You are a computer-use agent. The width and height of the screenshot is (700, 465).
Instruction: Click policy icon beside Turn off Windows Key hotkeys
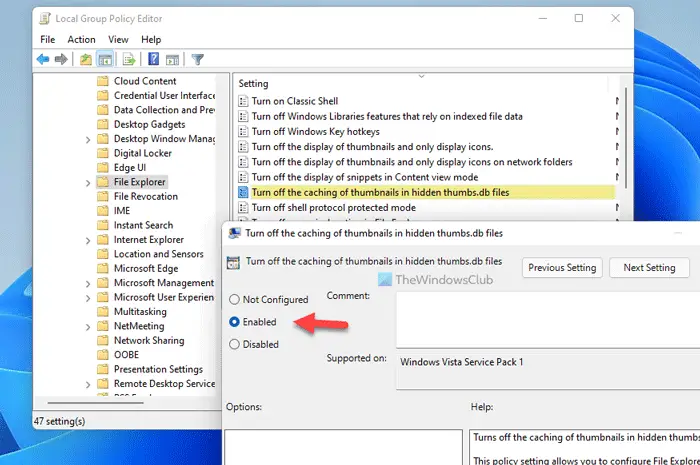(x=243, y=132)
